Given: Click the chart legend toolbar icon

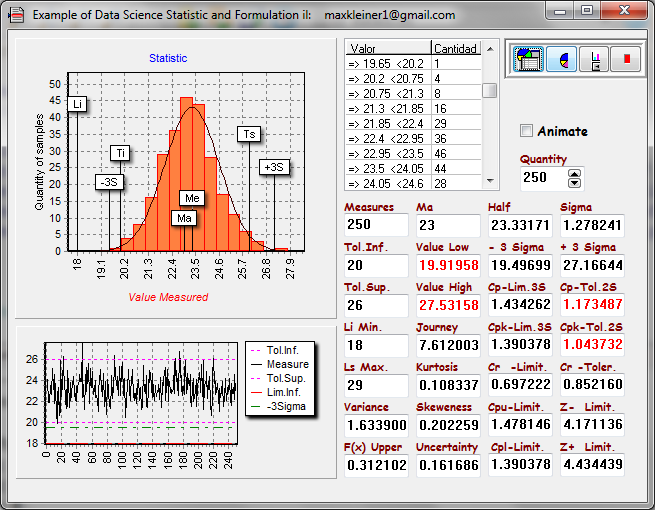Looking at the screenshot, I should coord(595,59).
